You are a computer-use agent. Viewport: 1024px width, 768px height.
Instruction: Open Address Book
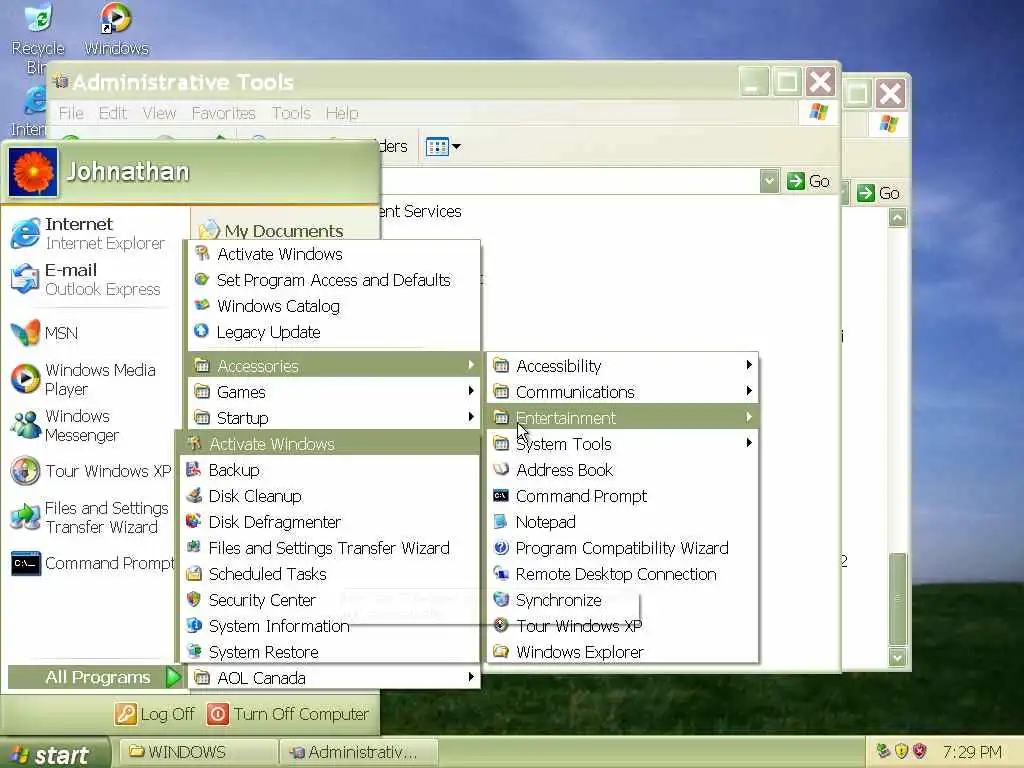click(623, 470)
